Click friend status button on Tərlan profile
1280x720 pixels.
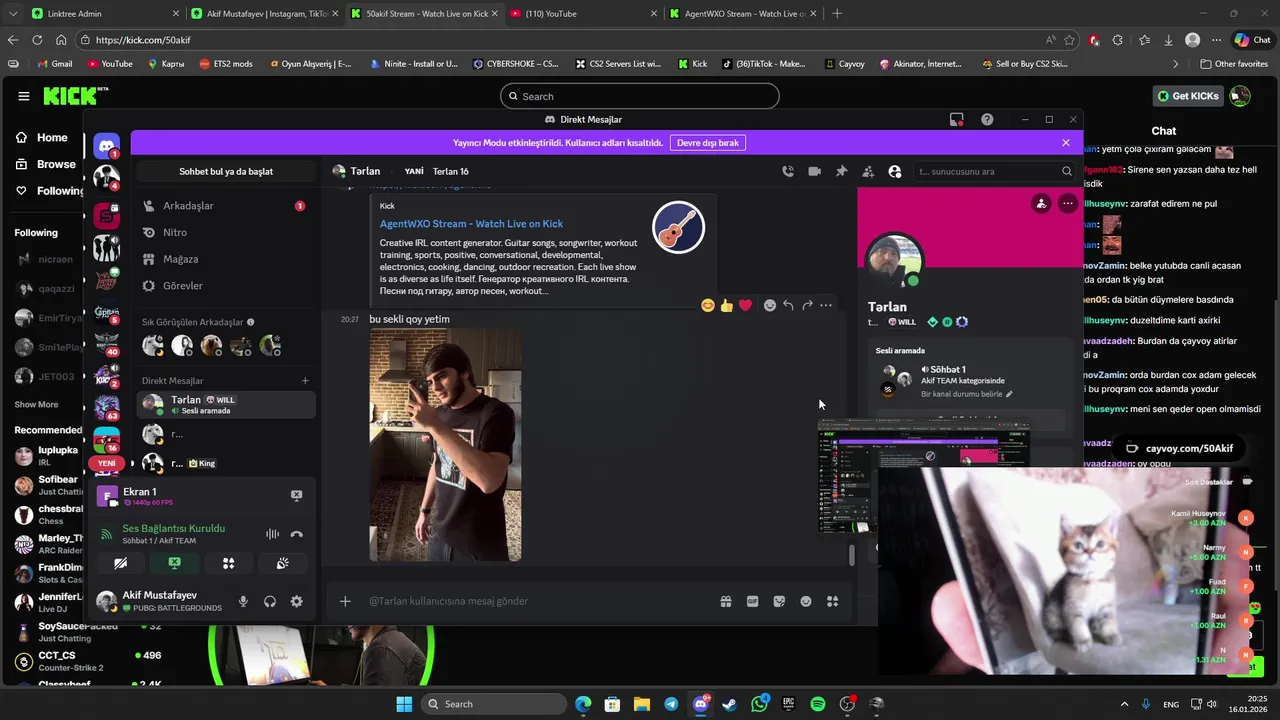tap(1041, 203)
